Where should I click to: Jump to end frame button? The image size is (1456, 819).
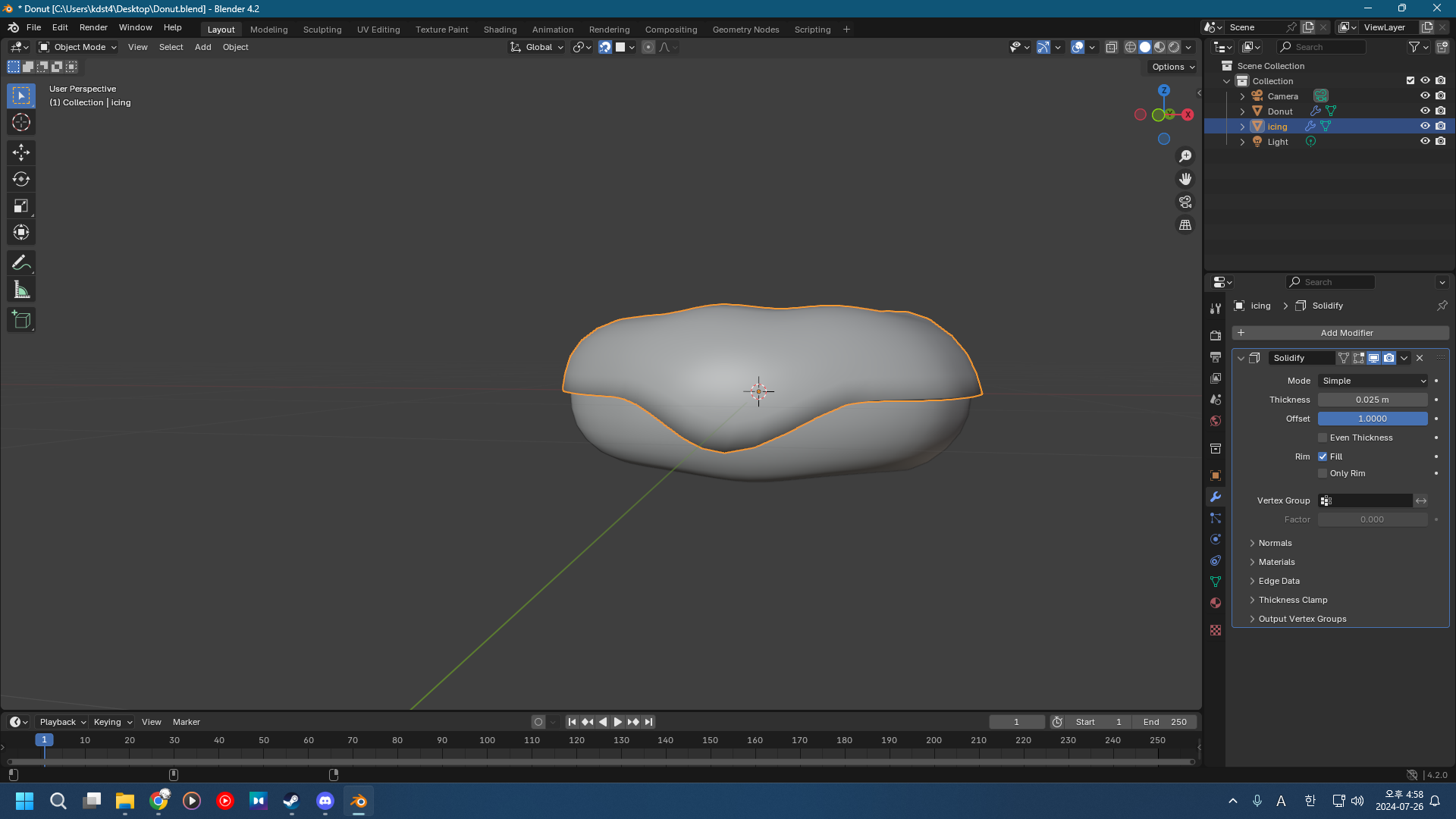tap(648, 722)
